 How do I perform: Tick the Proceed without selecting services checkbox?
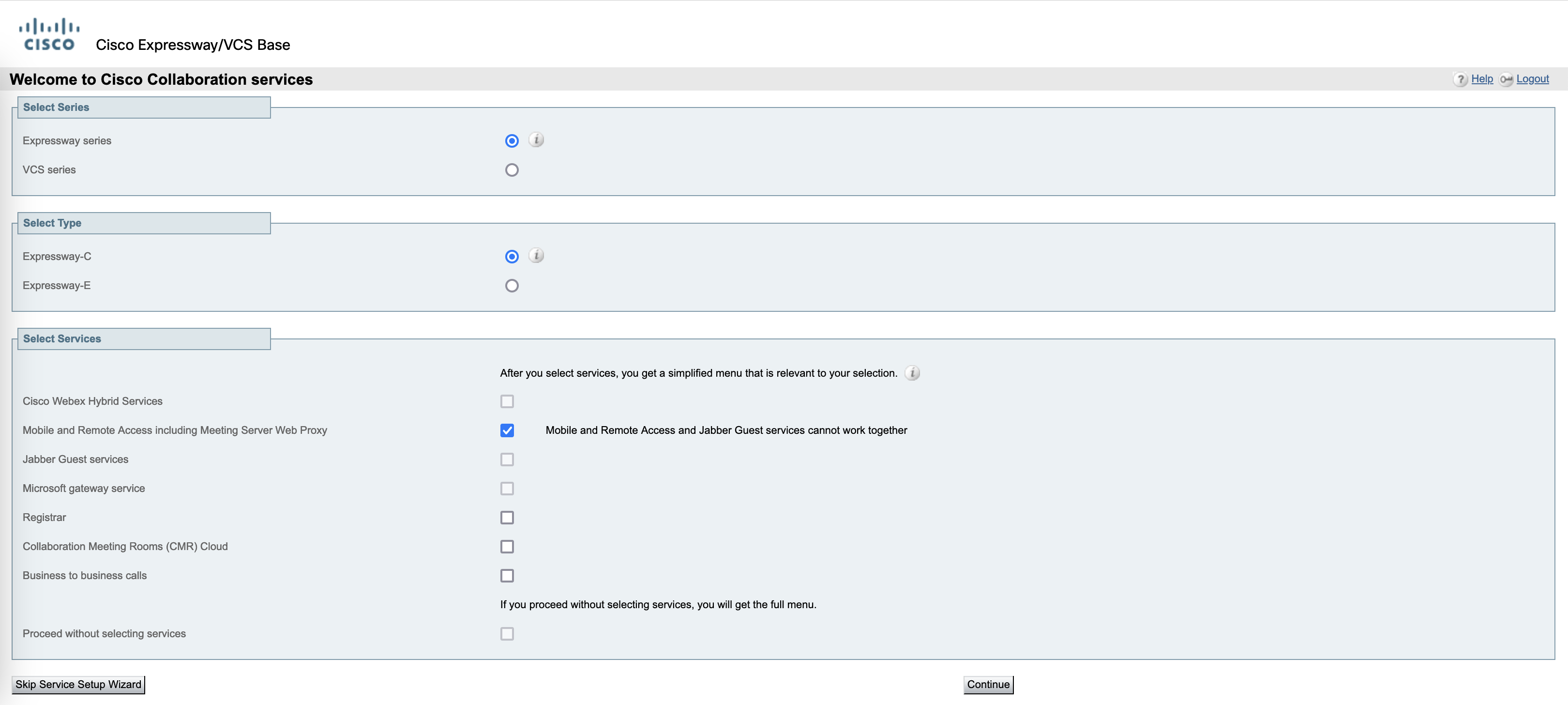coord(506,634)
